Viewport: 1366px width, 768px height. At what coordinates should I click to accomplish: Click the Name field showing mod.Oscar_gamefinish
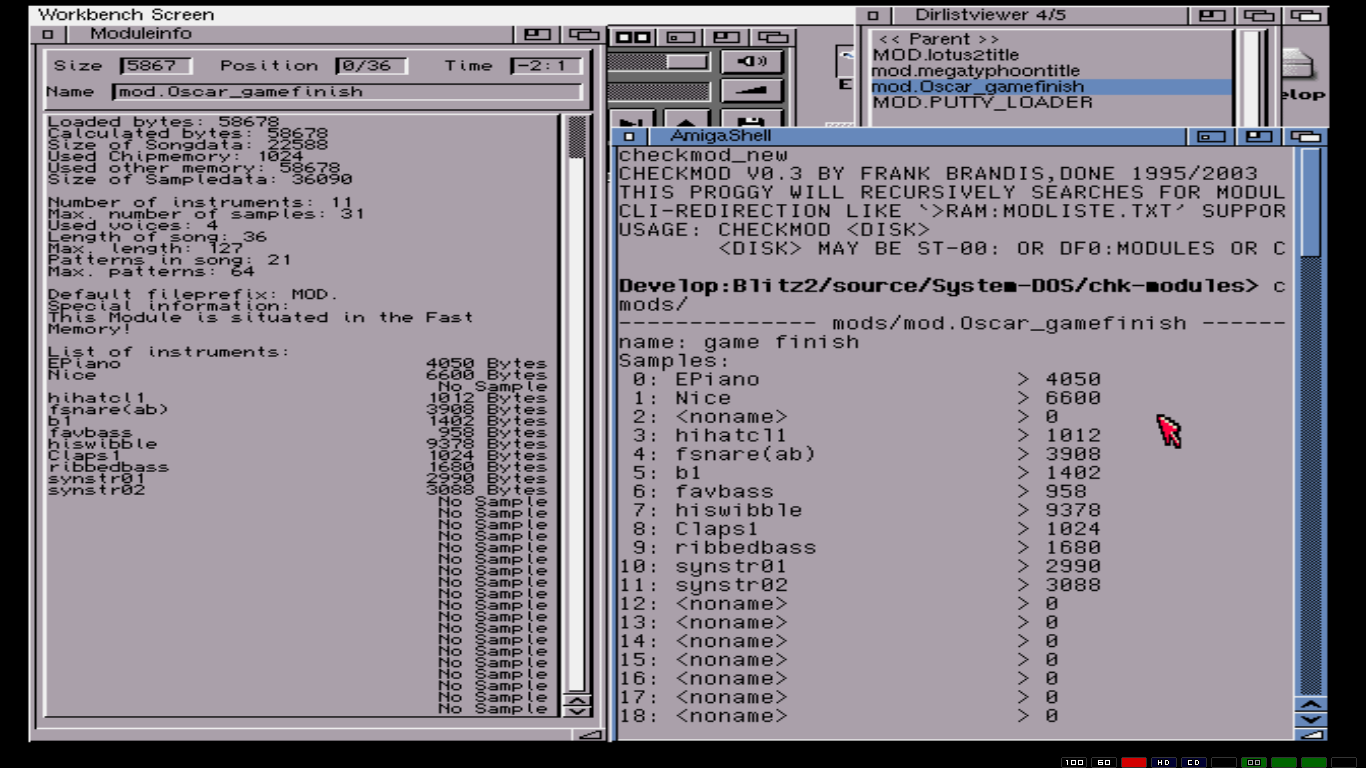pyautogui.click(x=346, y=92)
